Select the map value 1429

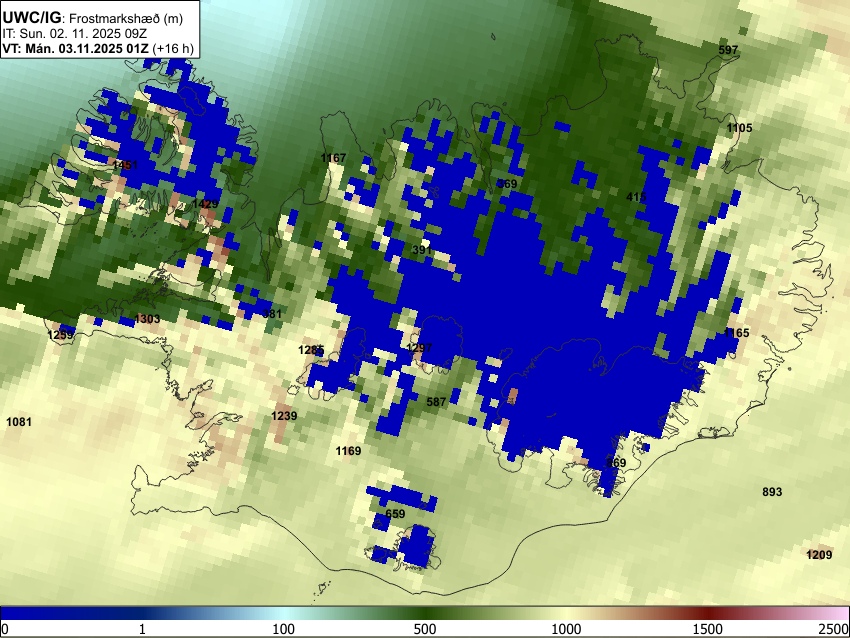pos(205,204)
